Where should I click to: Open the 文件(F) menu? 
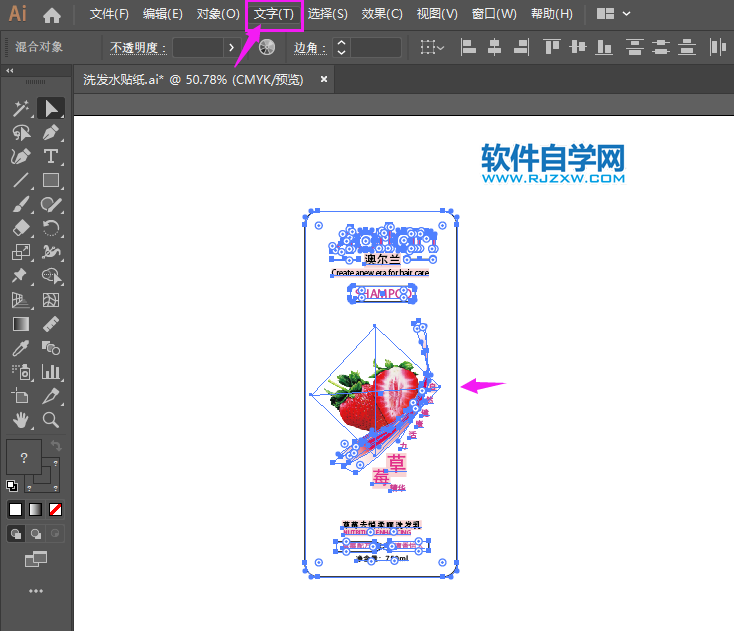coord(109,14)
